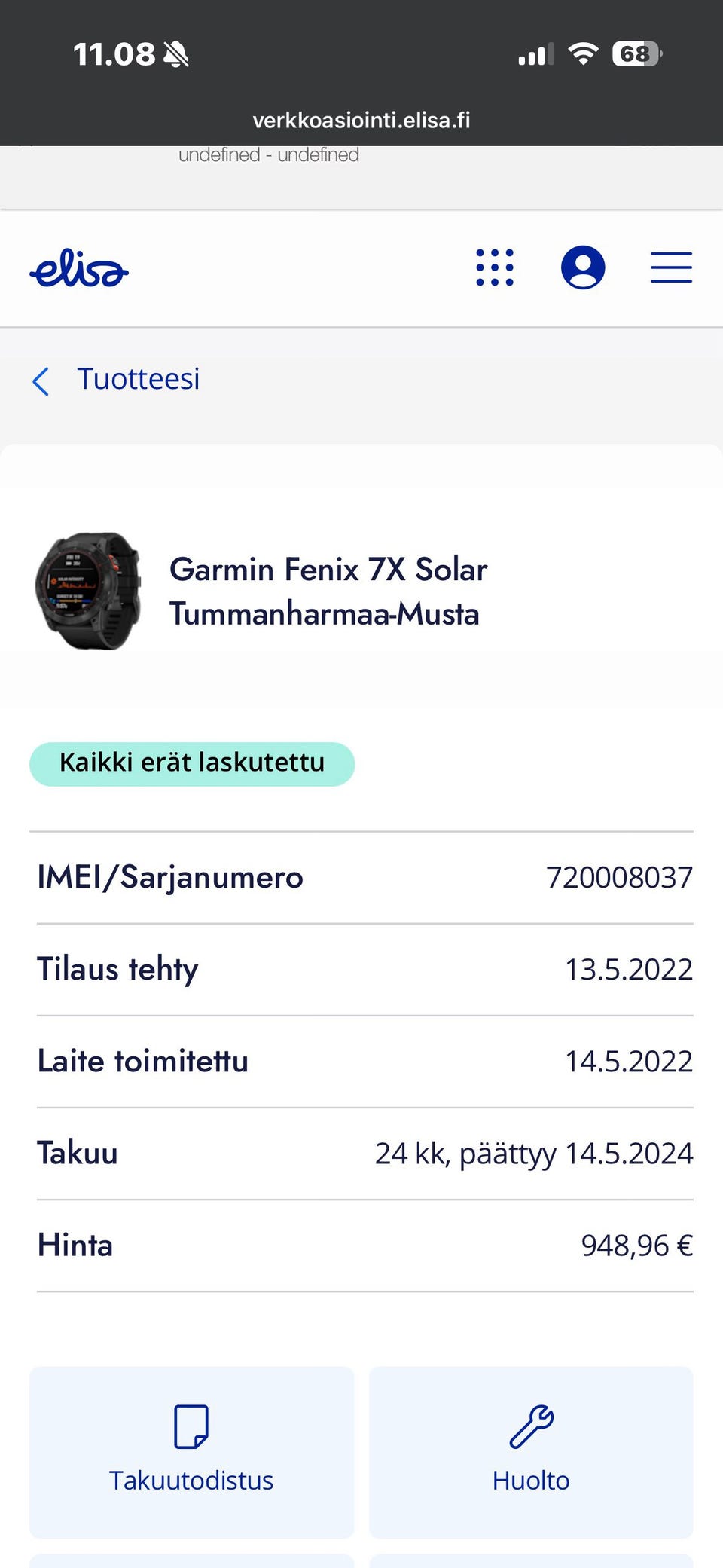Open the Huolto wrench icon
The width and height of the screenshot is (723, 1568).
(x=531, y=1426)
